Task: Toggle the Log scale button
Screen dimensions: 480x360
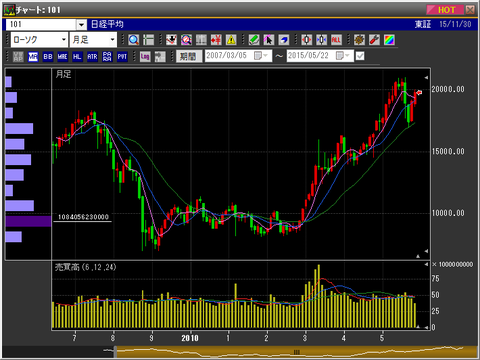Action: point(145,56)
